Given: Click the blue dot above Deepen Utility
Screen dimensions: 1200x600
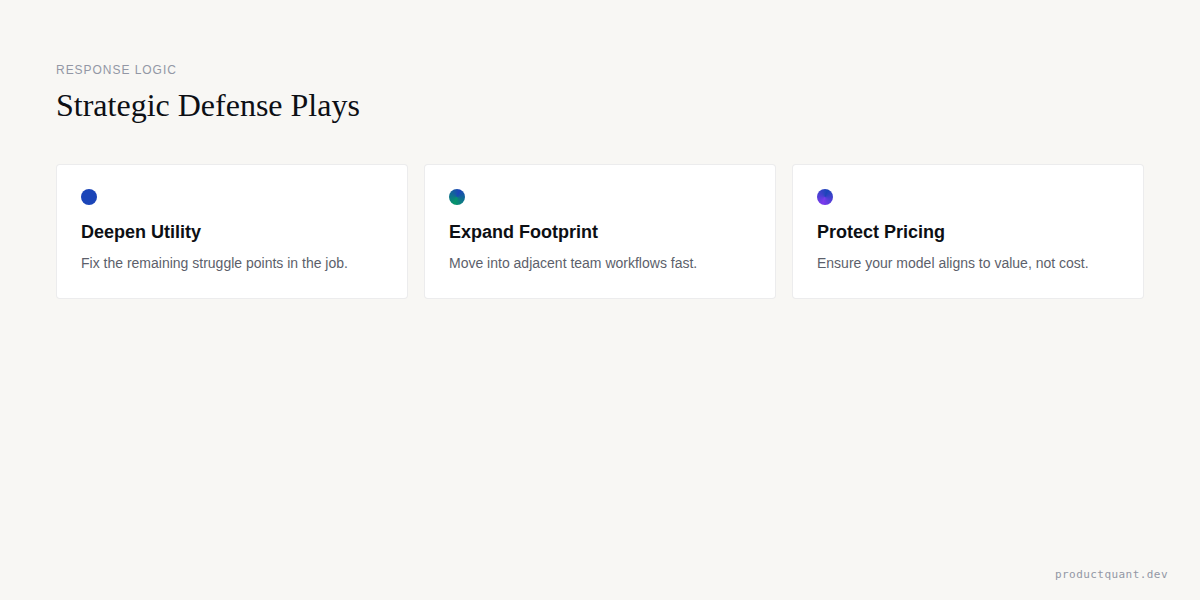Looking at the screenshot, I should 89,197.
